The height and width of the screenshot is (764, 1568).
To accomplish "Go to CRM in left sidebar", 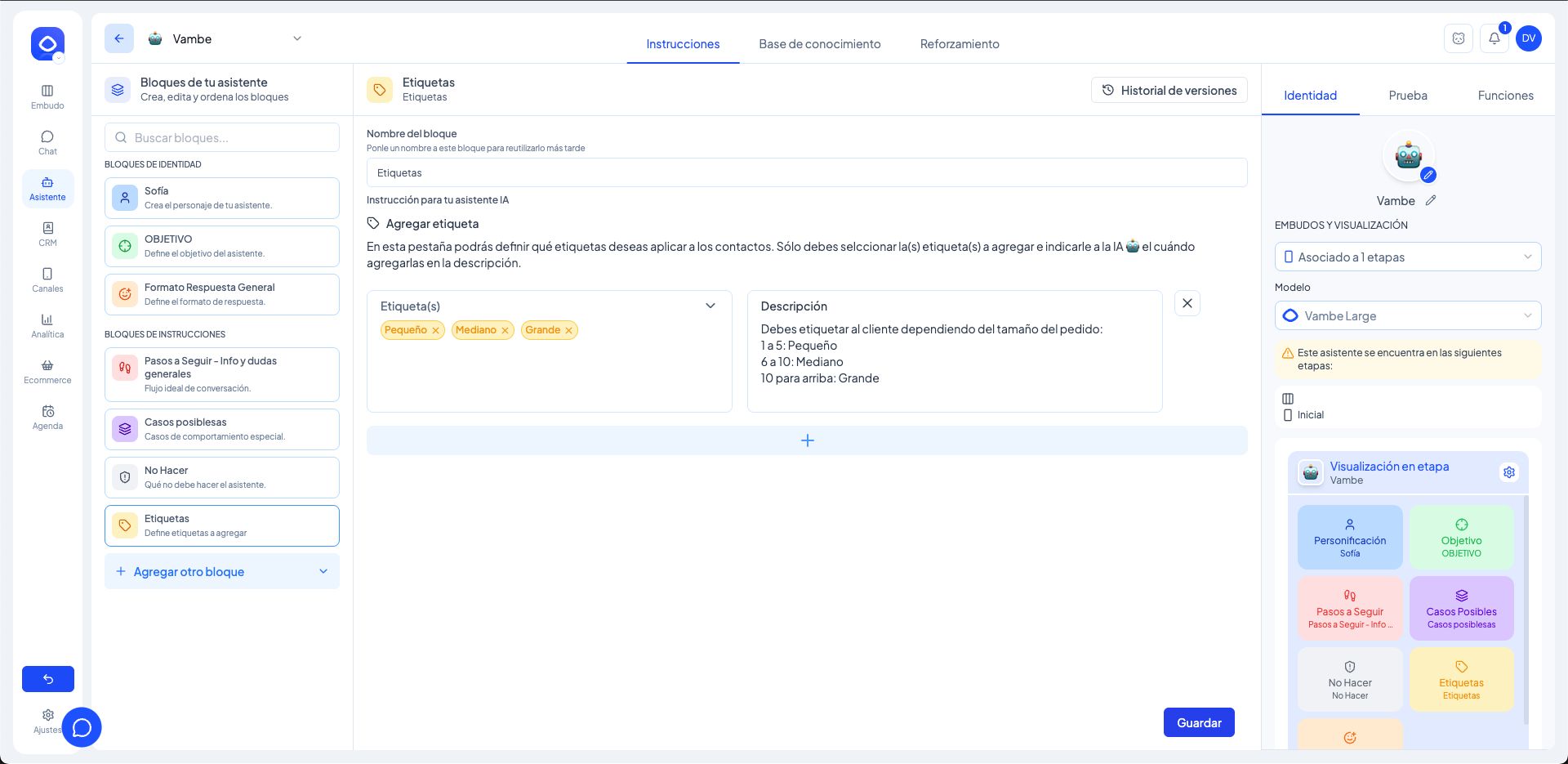I will click(x=47, y=234).
